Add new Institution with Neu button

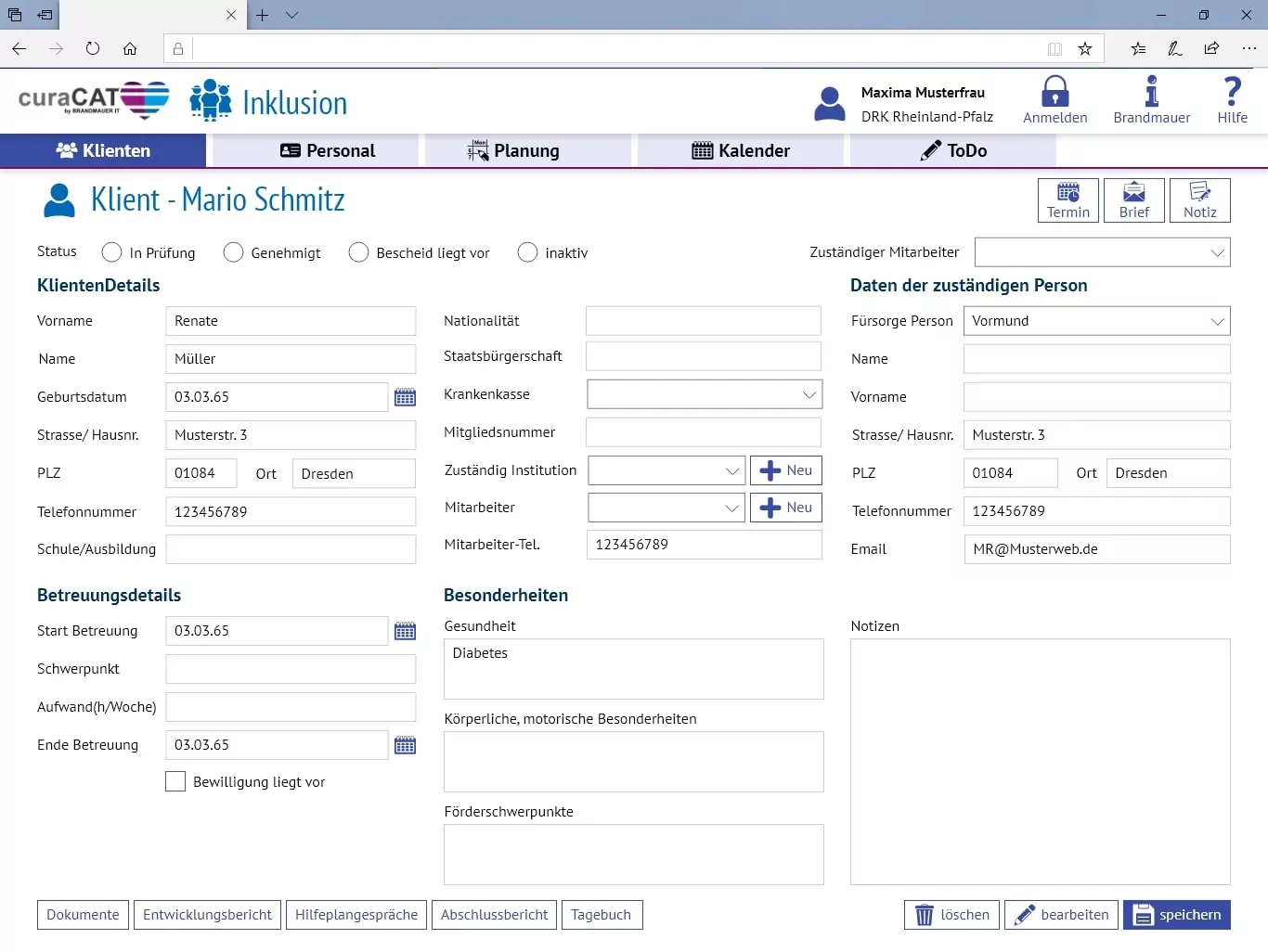coord(786,470)
